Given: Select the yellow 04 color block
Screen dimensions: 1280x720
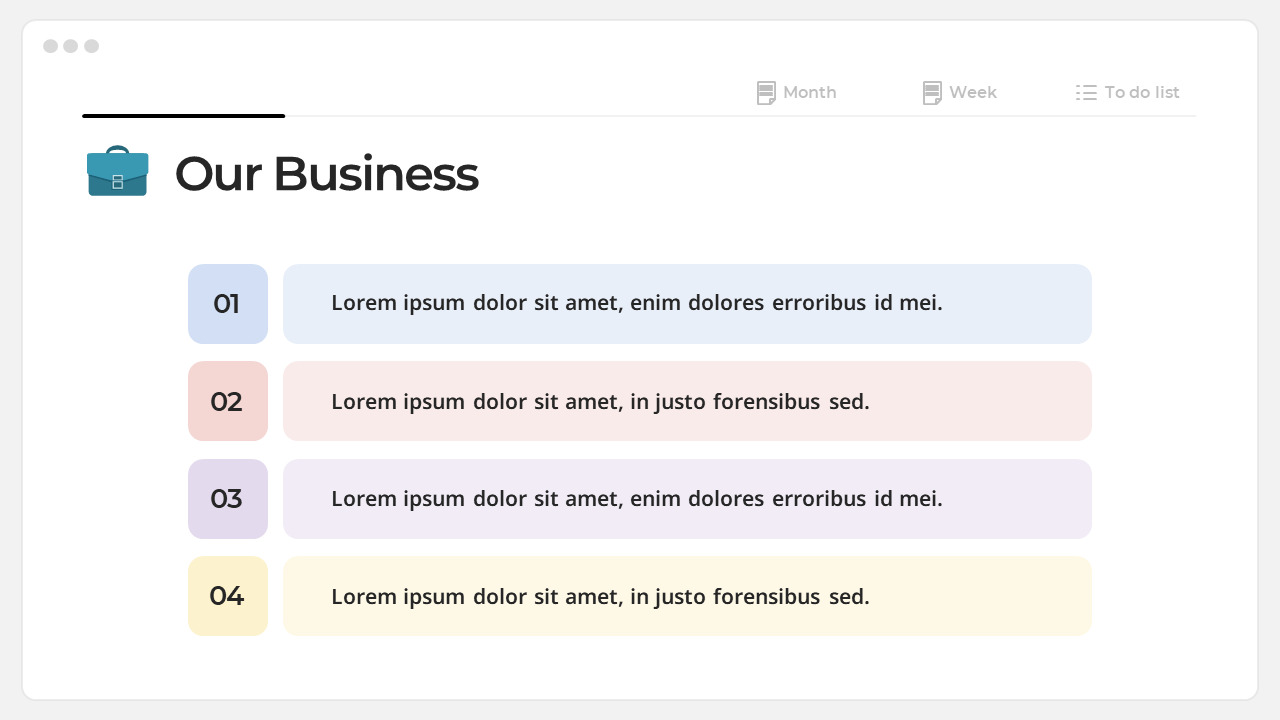Looking at the screenshot, I should 228,596.
